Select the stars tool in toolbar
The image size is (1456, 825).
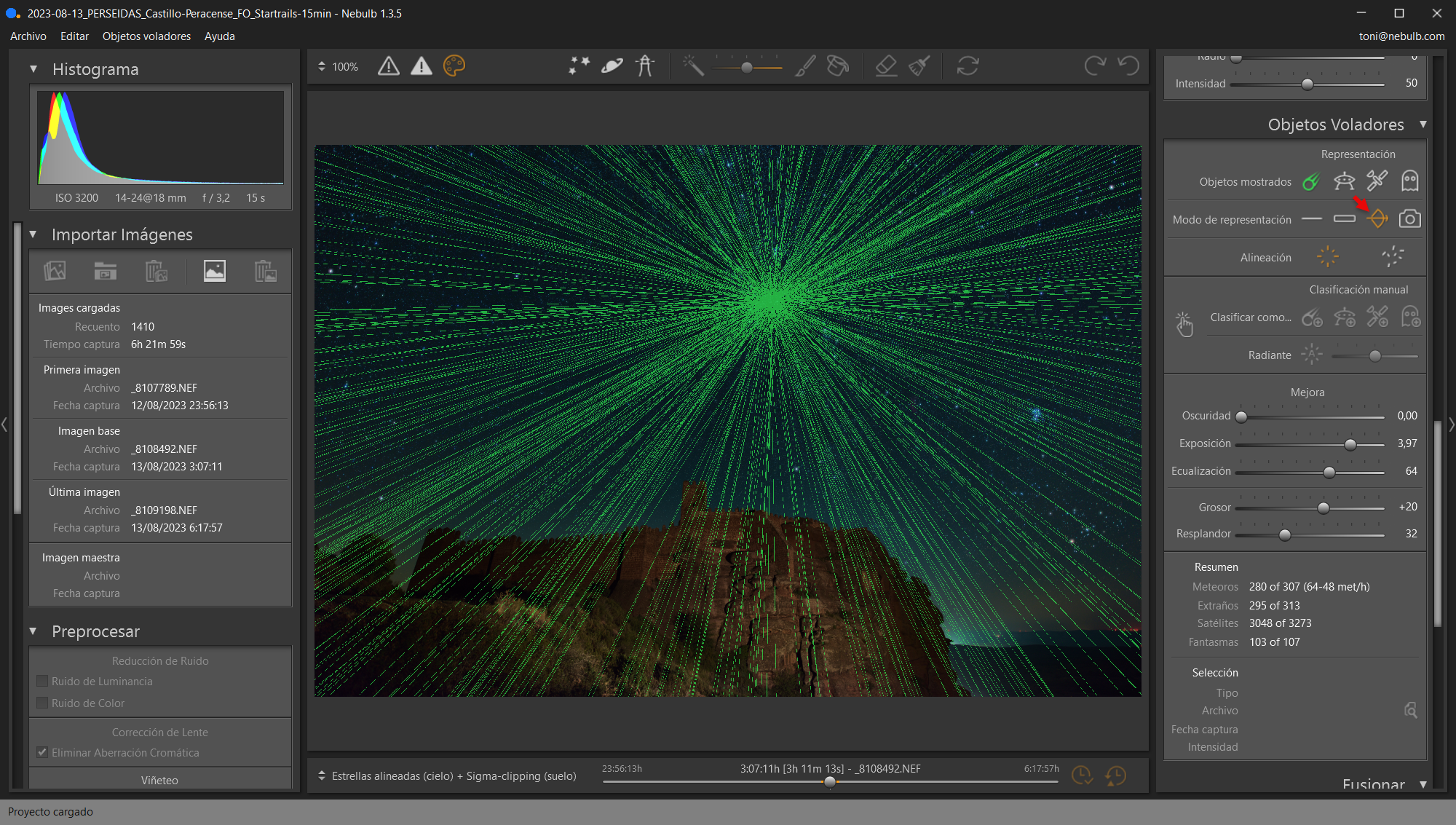coord(579,66)
